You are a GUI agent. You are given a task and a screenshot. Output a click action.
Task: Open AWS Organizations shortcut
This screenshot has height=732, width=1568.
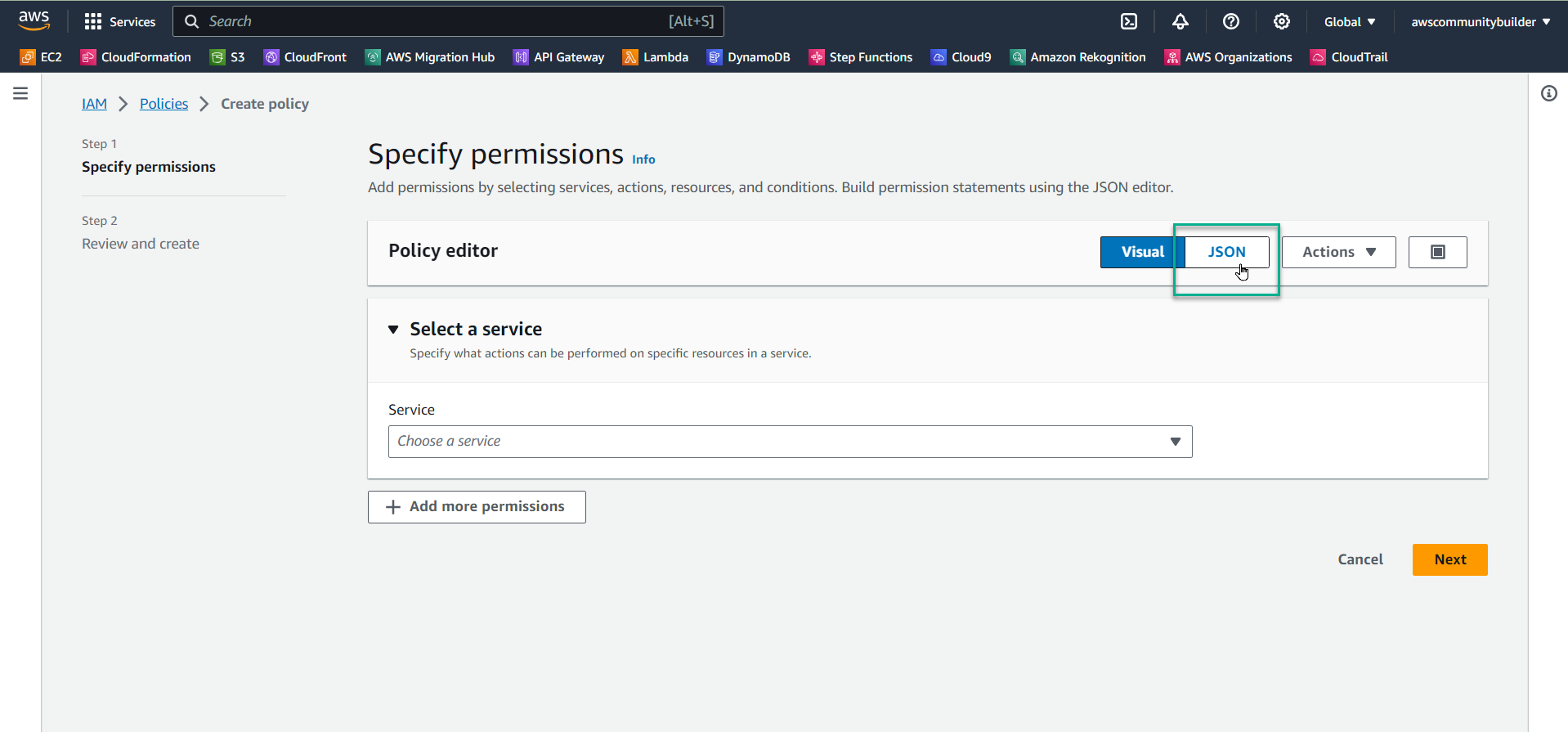pos(1229,57)
